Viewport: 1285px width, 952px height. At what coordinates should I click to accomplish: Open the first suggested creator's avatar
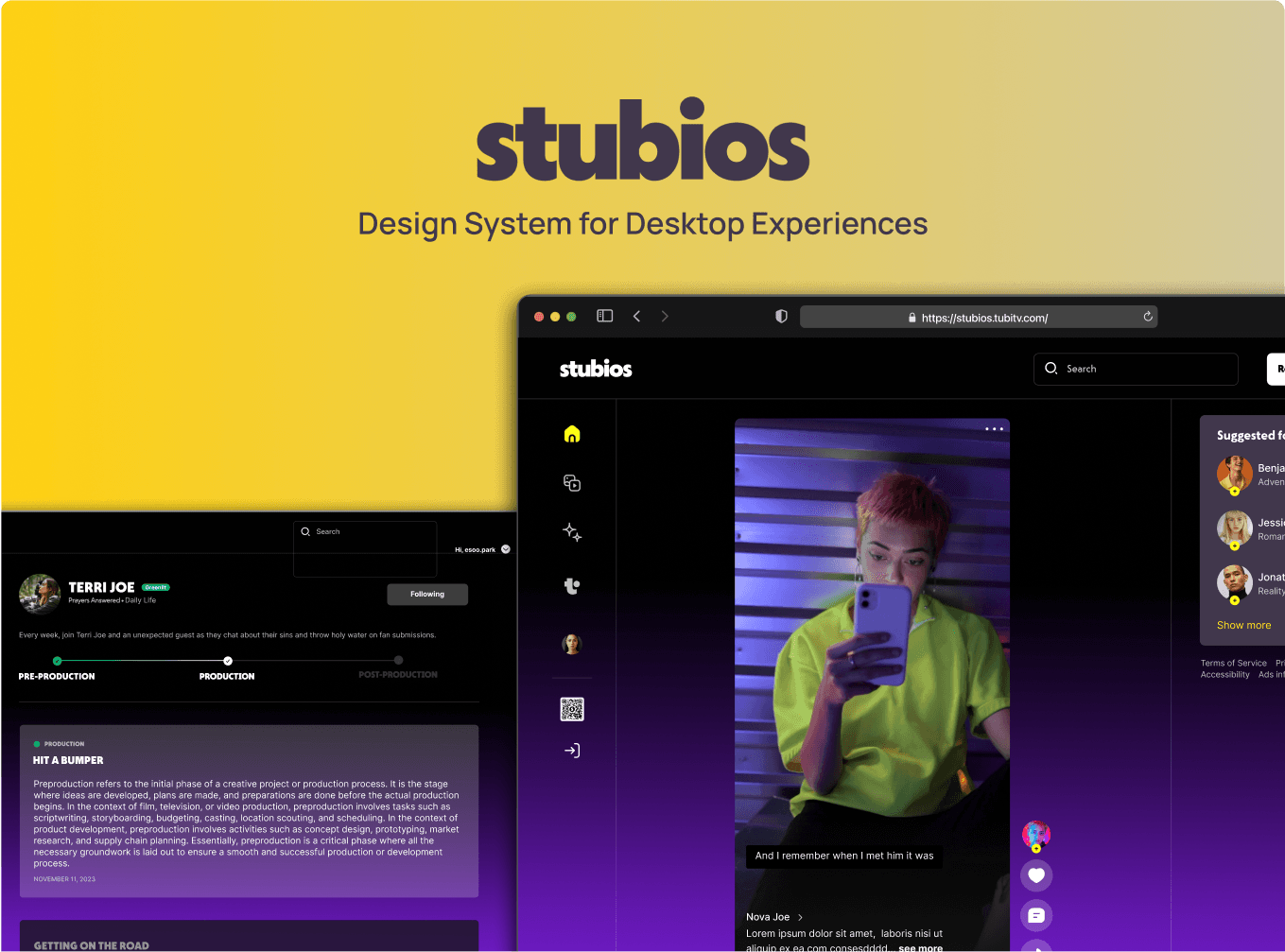1235,474
